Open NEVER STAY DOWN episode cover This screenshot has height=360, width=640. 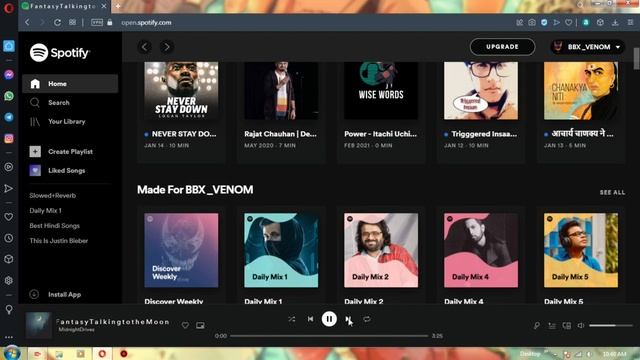pyautogui.click(x=181, y=91)
